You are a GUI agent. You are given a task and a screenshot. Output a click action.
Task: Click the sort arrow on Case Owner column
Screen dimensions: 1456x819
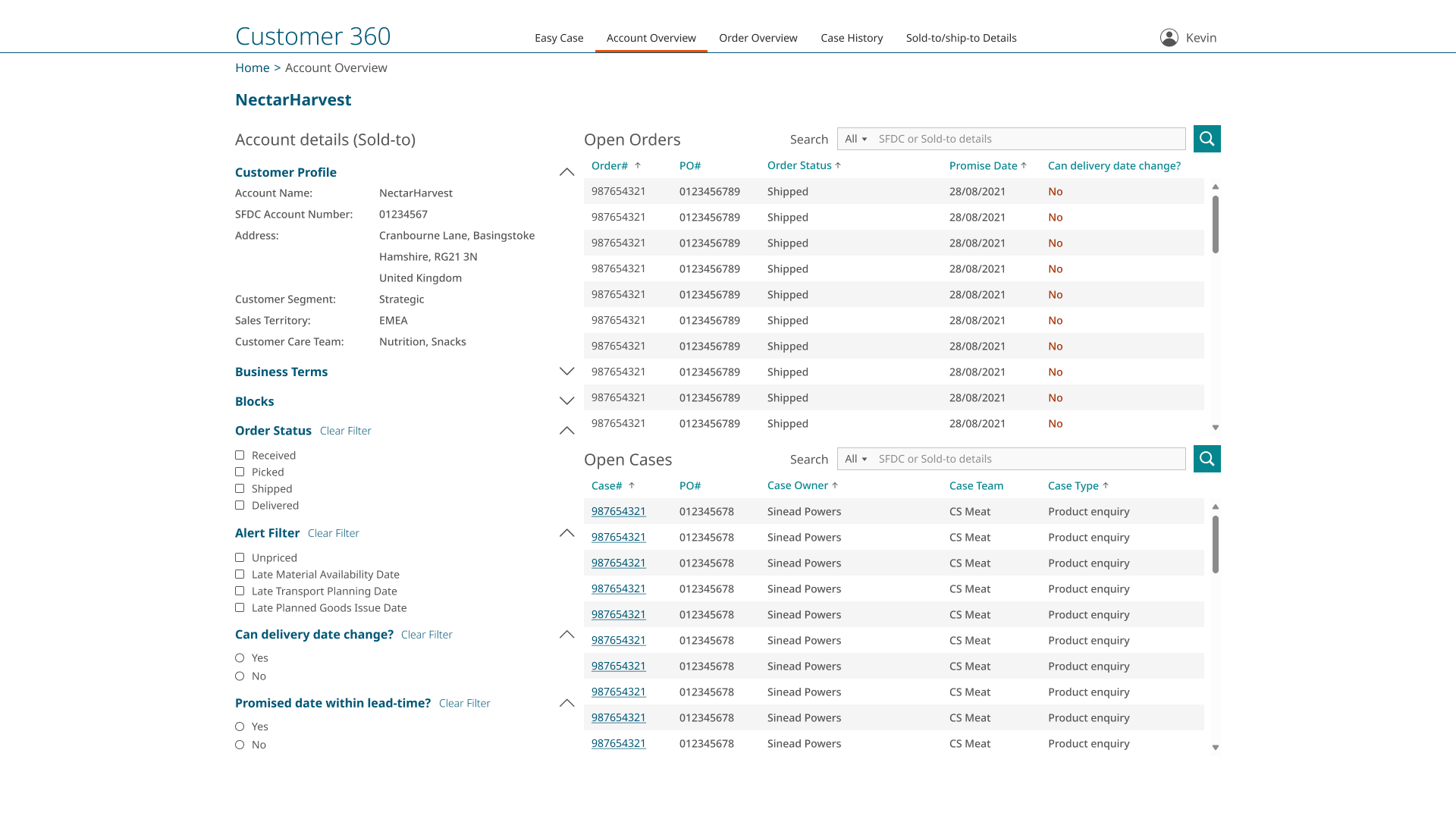(835, 485)
